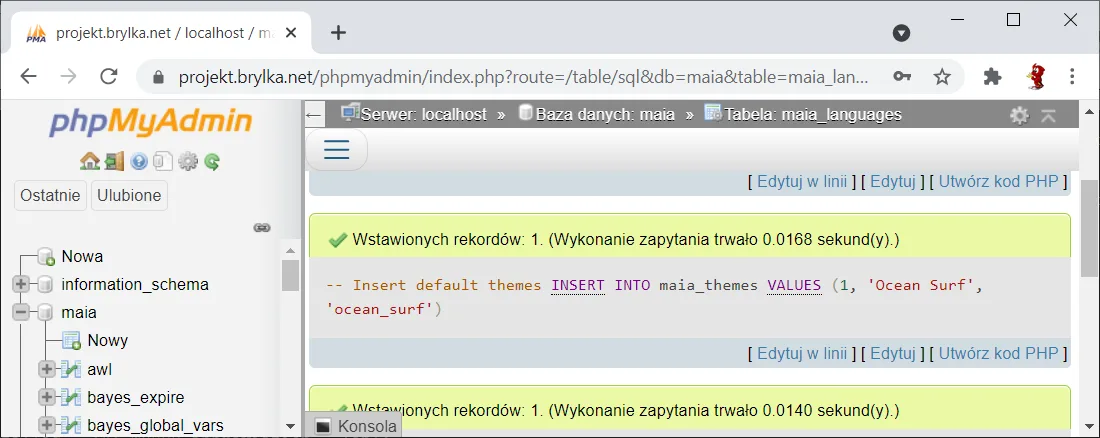Click the maia database icon
Screen dimensions: 1100x438
pyautogui.click(x=46, y=312)
